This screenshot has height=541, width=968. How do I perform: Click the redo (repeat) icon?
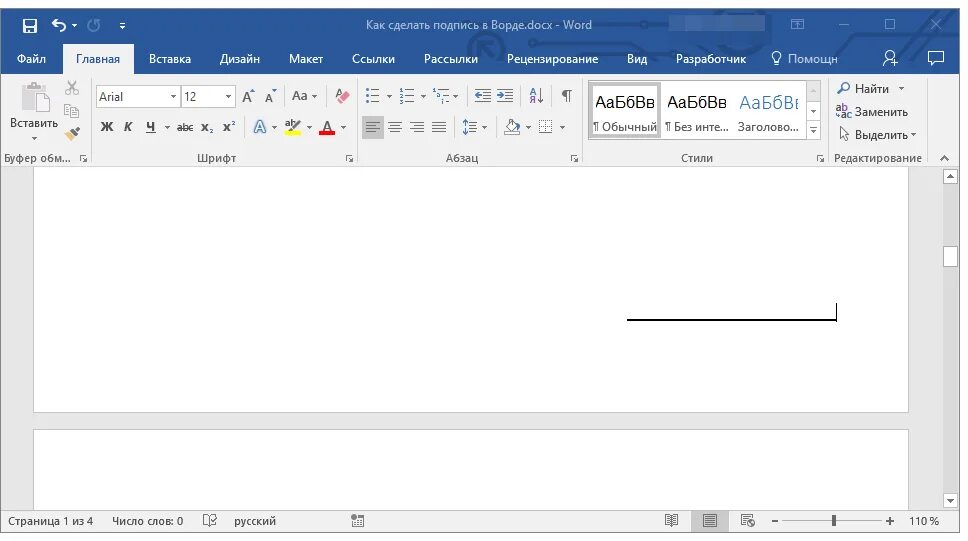(x=94, y=25)
